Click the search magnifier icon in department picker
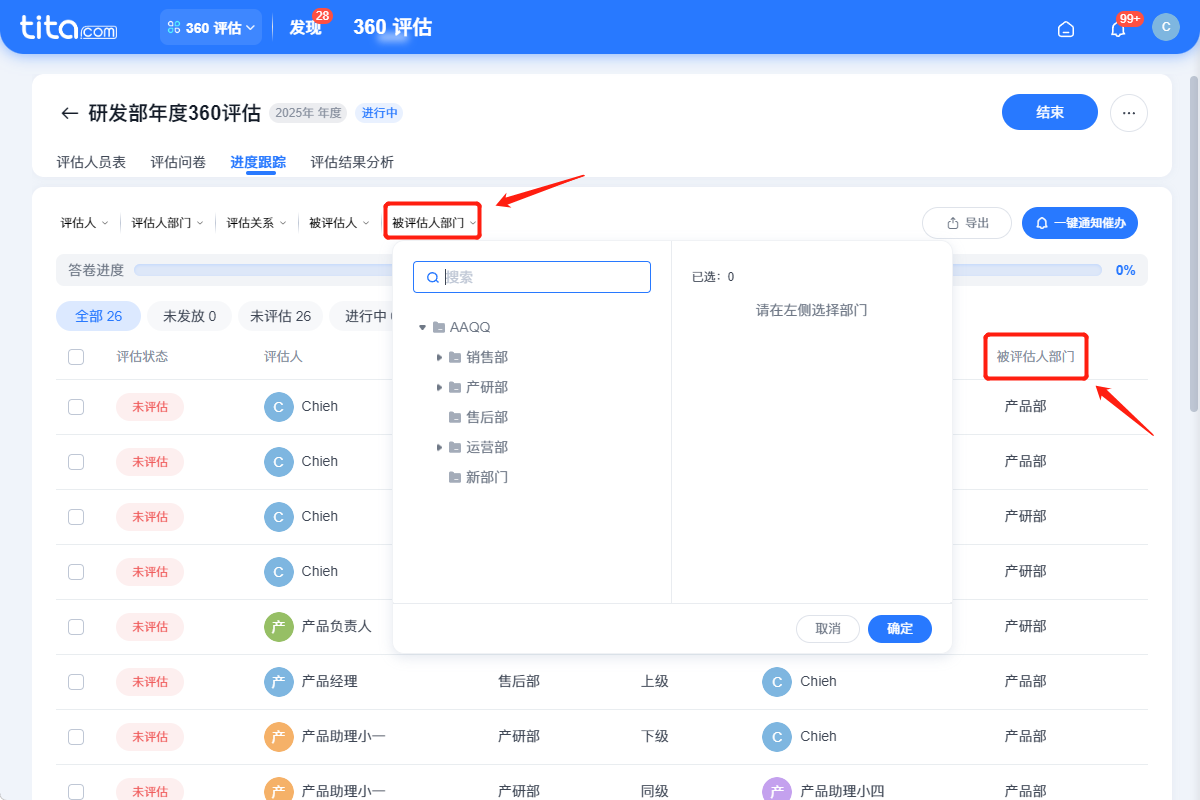This screenshot has width=1200, height=800. (x=432, y=277)
